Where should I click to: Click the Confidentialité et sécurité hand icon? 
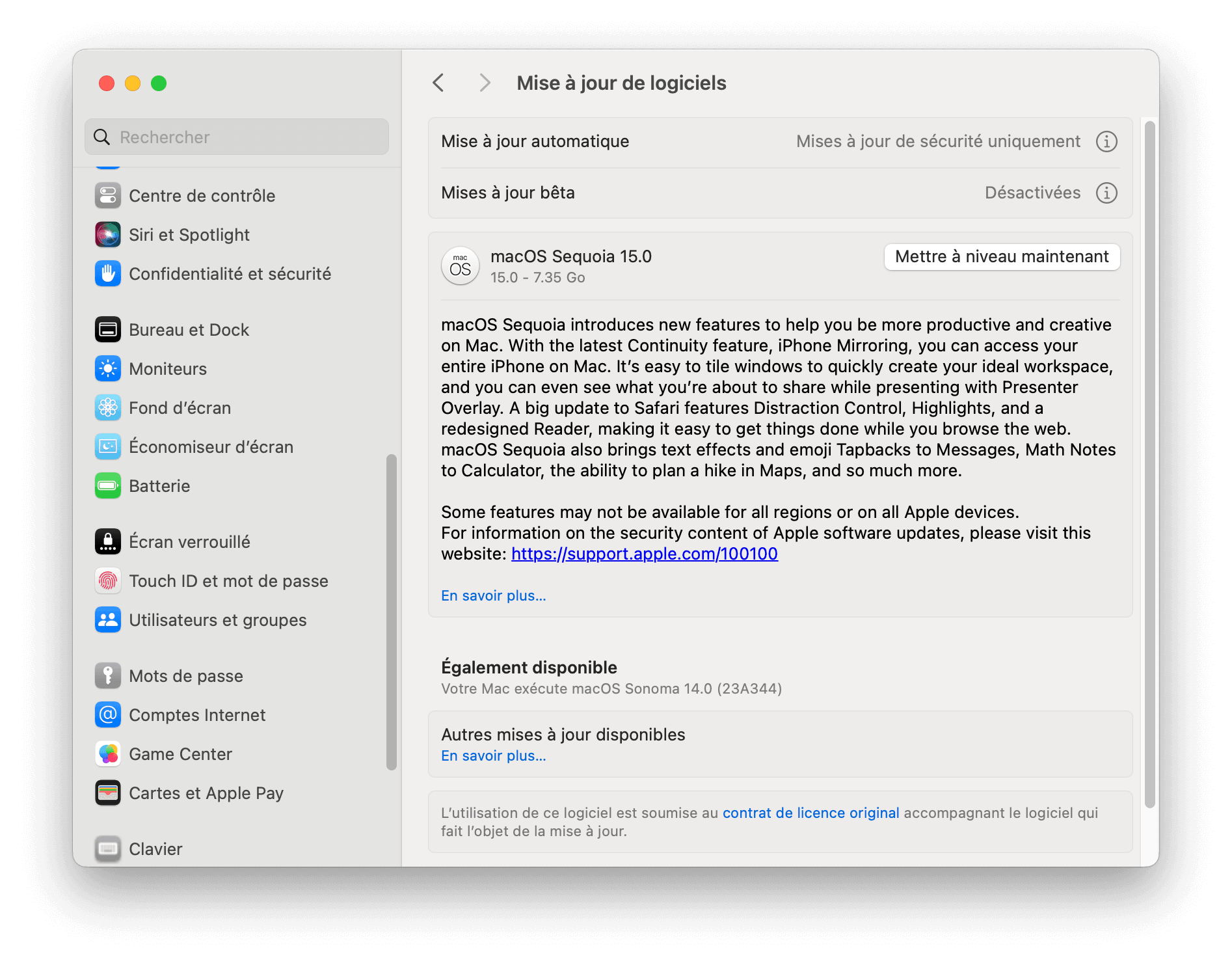108,274
